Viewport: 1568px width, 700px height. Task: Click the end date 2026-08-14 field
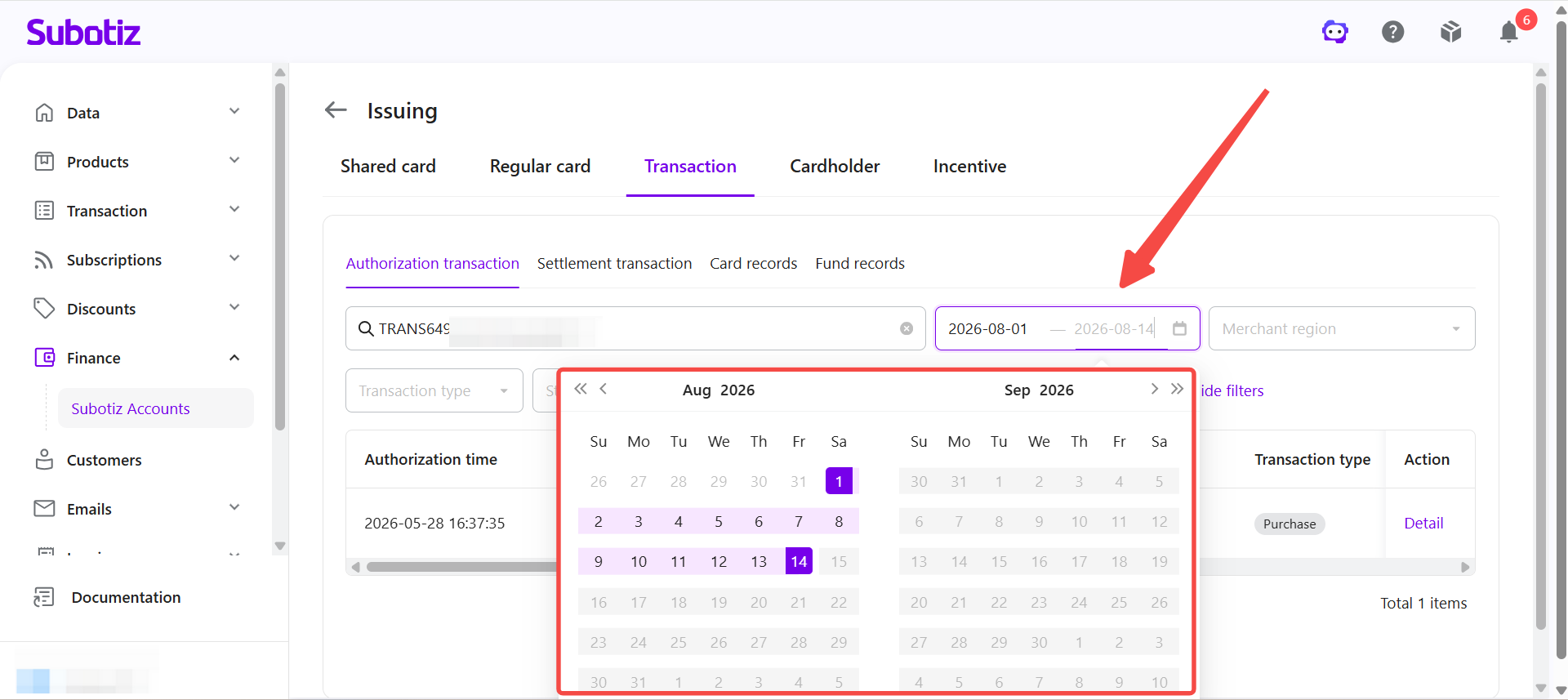click(1114, 328)
